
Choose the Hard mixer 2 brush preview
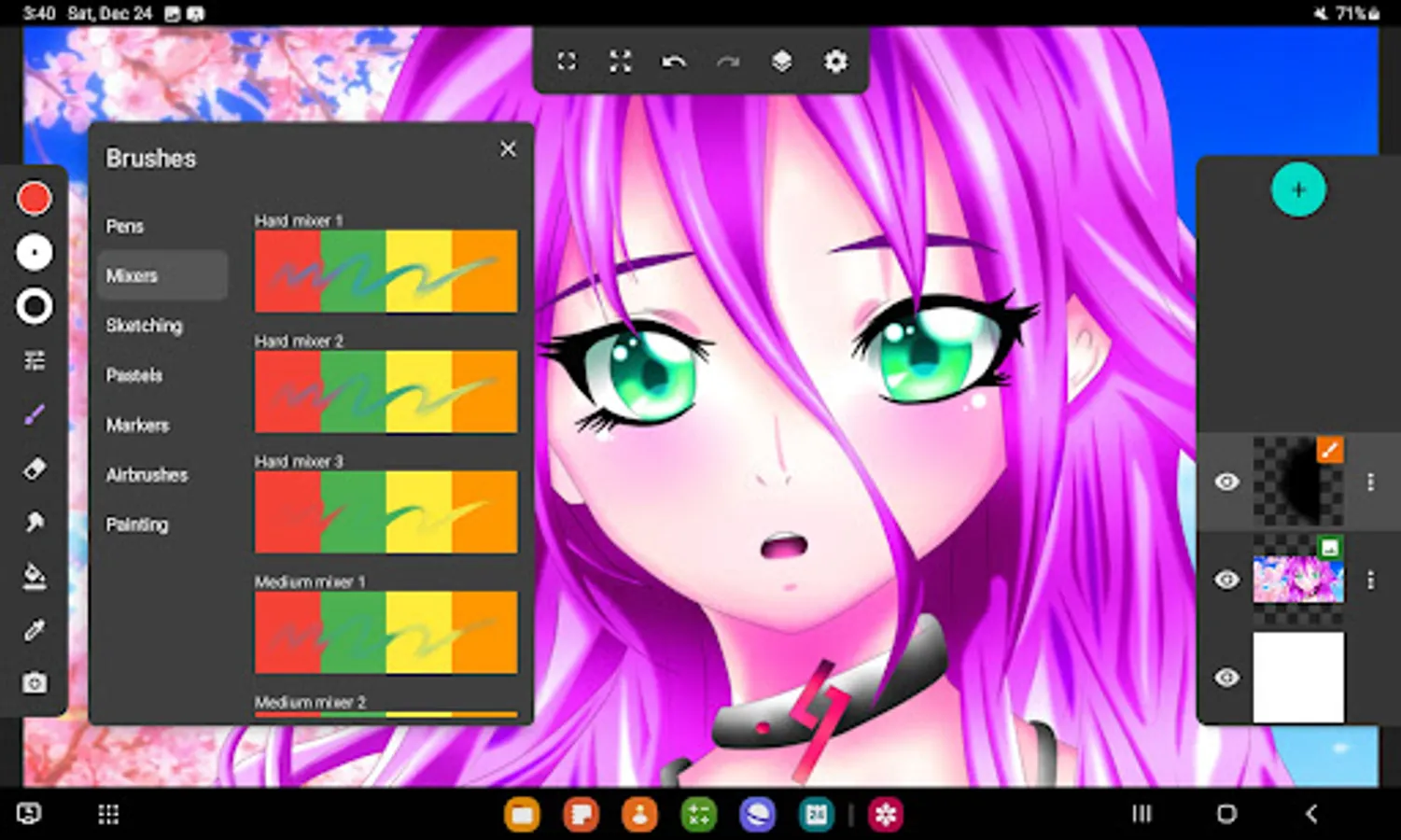385,391
